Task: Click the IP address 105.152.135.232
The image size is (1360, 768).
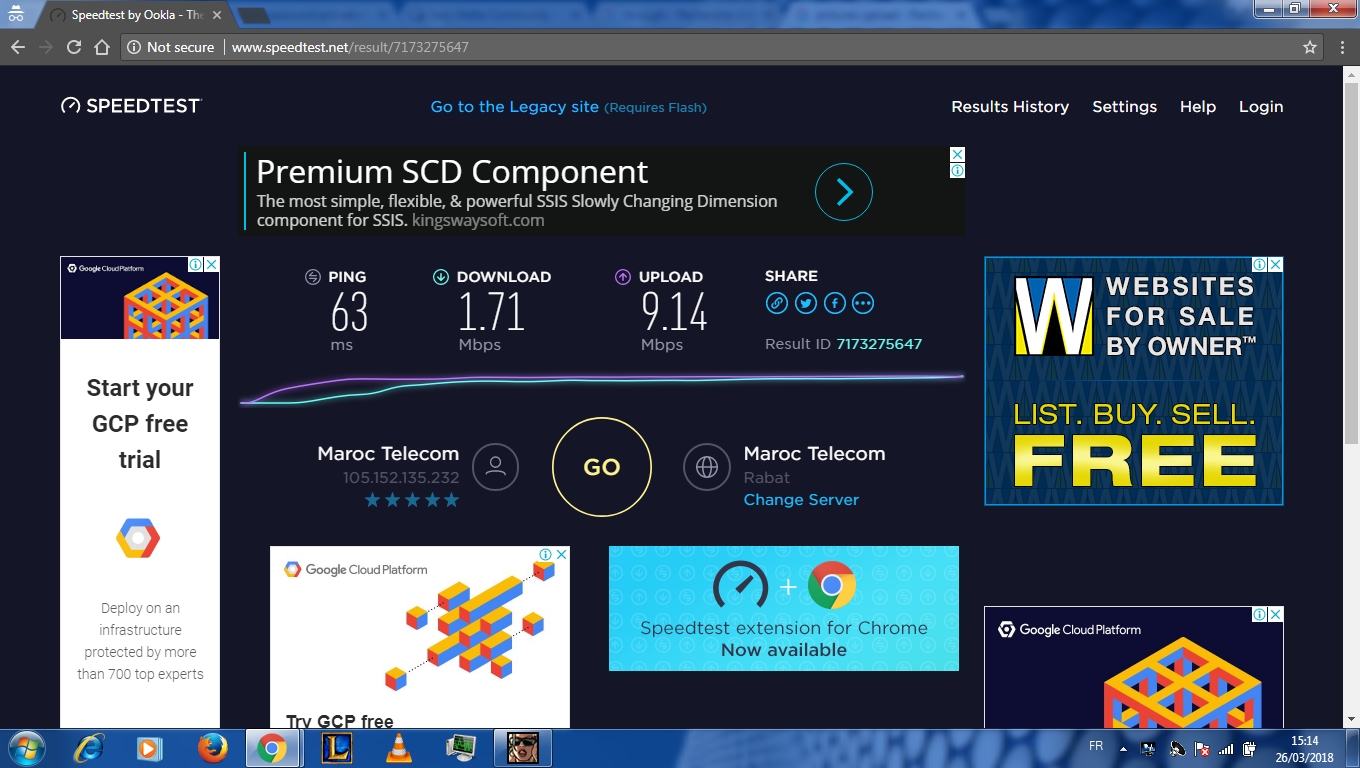Action: click(401, 478)
